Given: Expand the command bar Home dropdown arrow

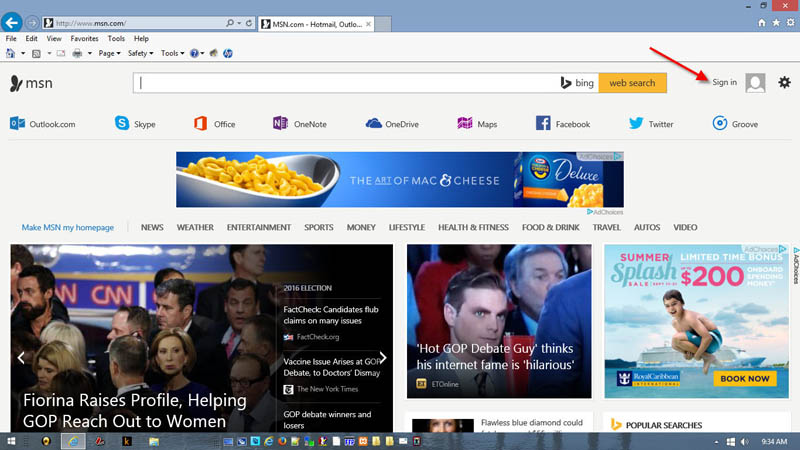Looking at the screenshot, I should point(23,53).
